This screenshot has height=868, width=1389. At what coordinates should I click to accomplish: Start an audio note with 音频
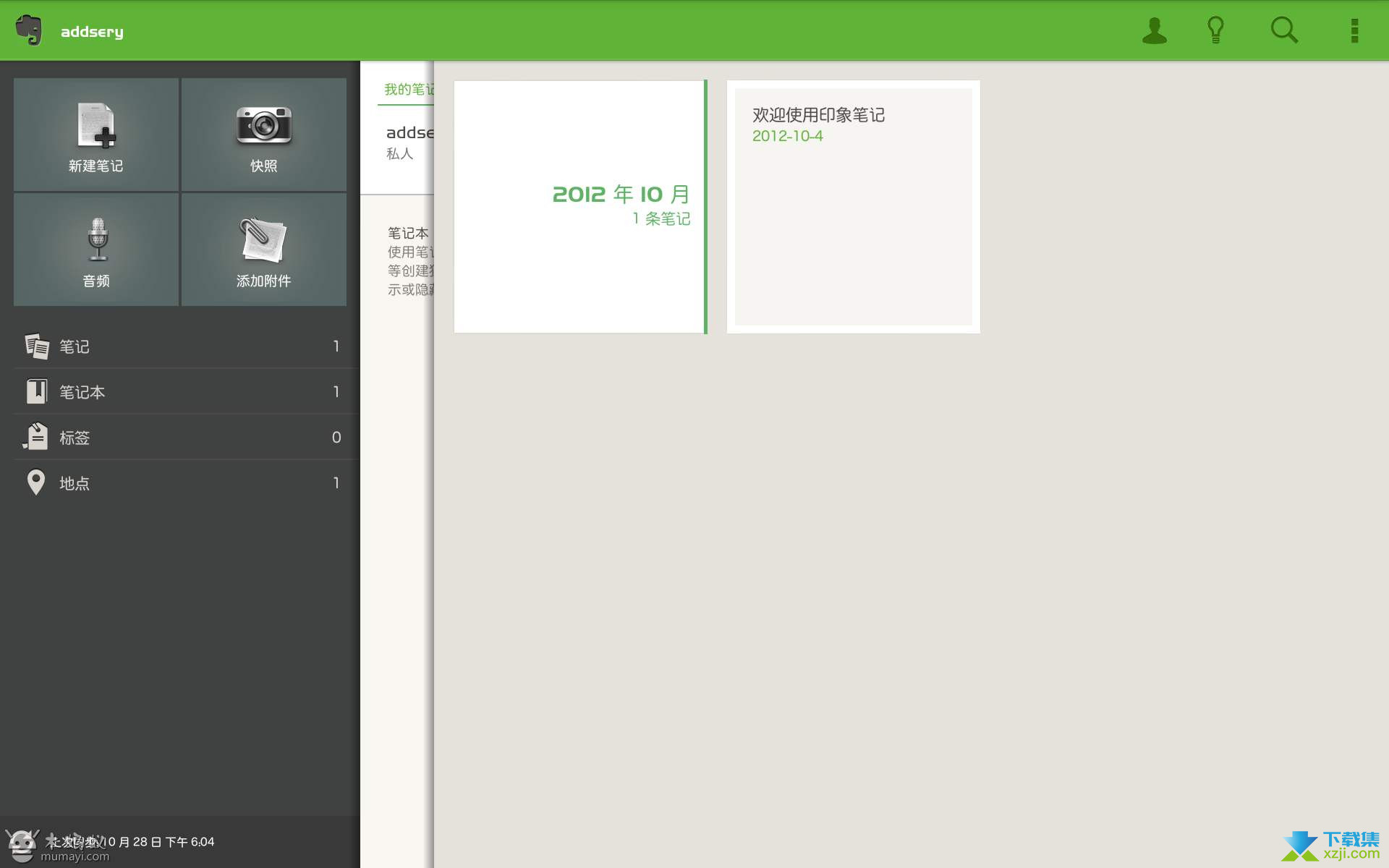tap(96, 250)
